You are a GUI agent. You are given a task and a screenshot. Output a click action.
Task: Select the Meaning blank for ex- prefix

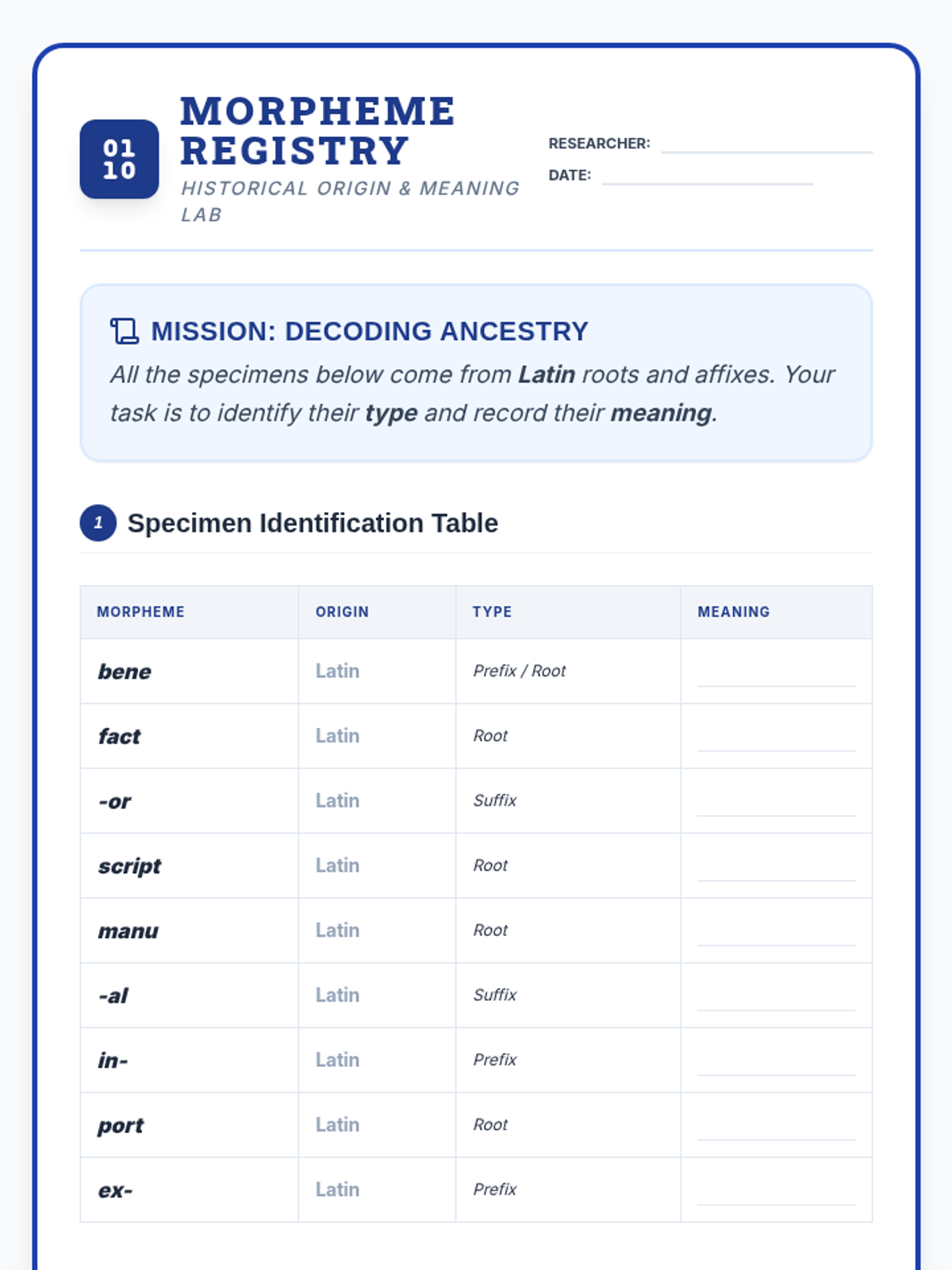click(776, 1192)
